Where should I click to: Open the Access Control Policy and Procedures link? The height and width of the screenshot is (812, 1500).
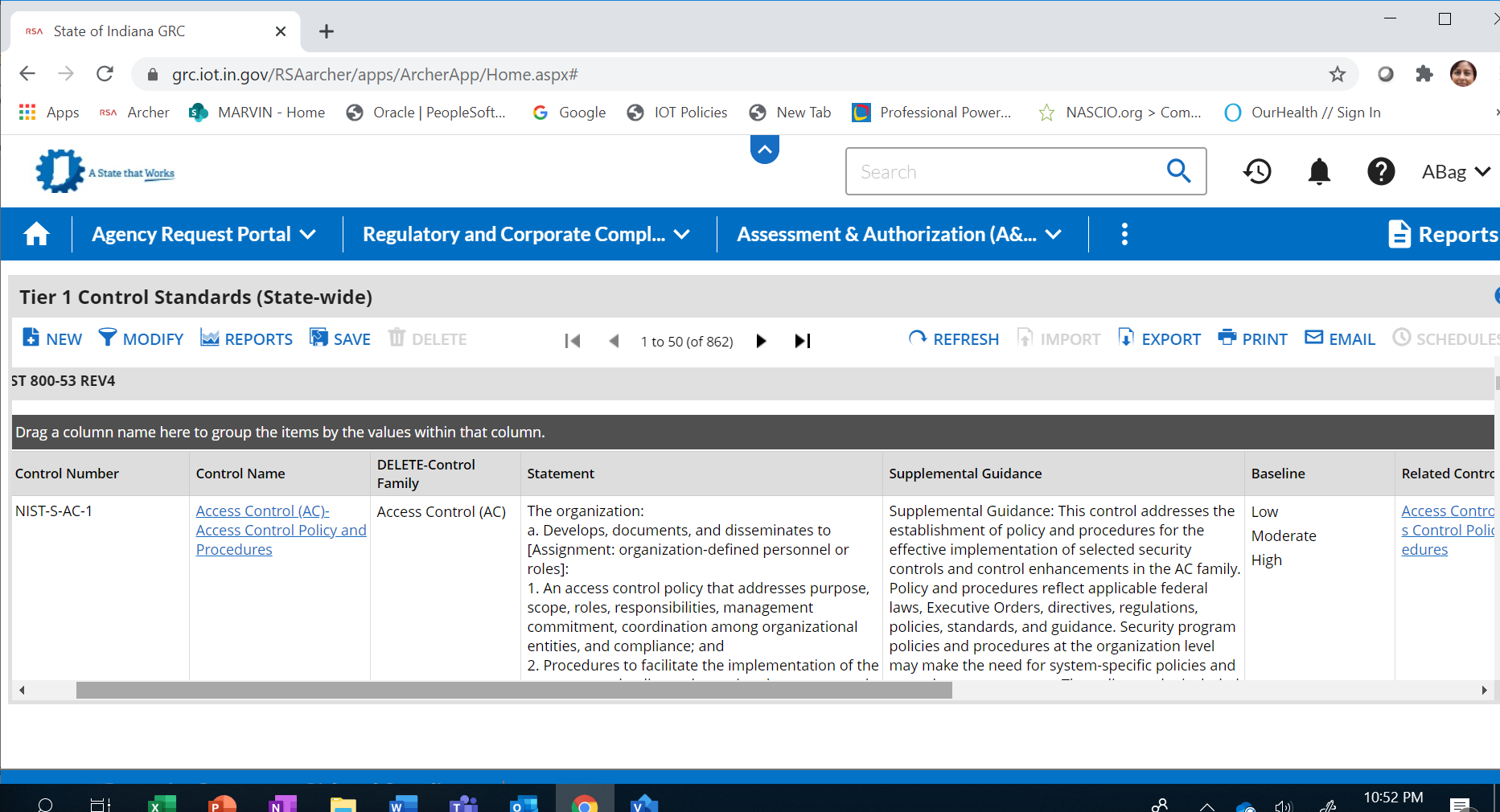click(281, 531)
